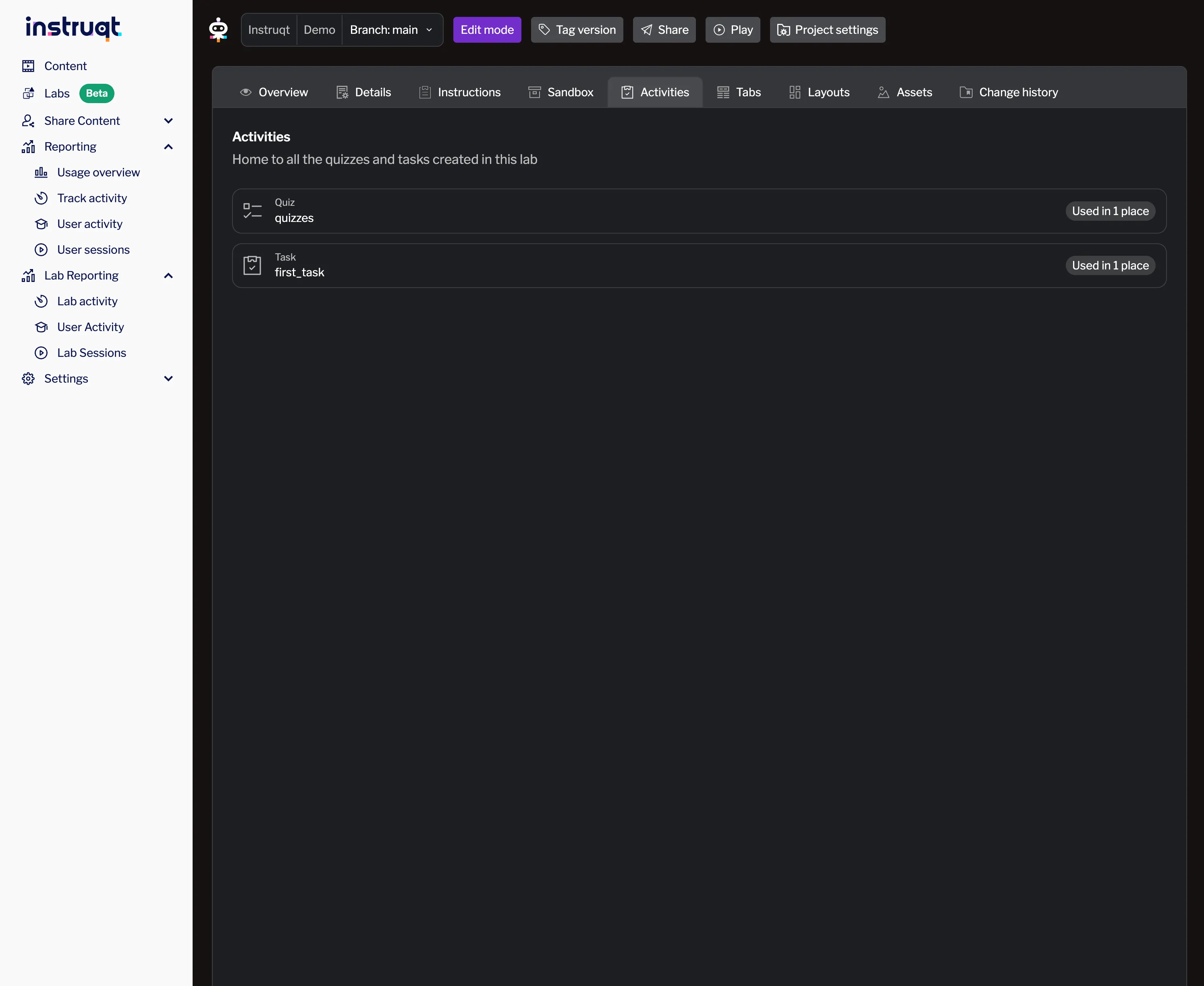1204x986 pixels.
Task: Open Lab Sessions in Lab Reporting
Action: tap(91, 353)
